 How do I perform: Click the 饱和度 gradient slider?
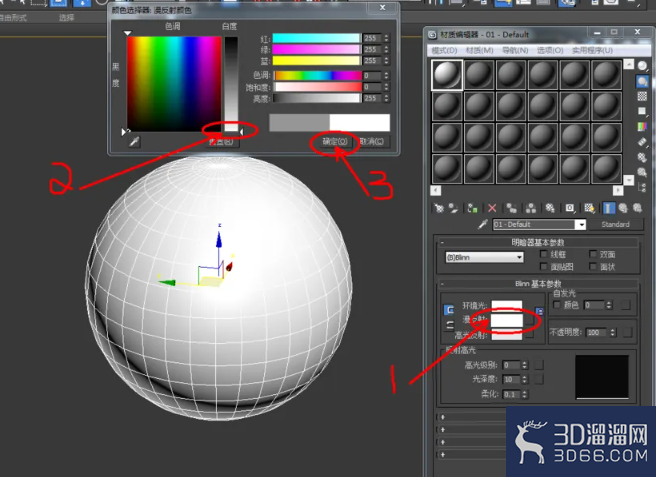pos(318,87)
